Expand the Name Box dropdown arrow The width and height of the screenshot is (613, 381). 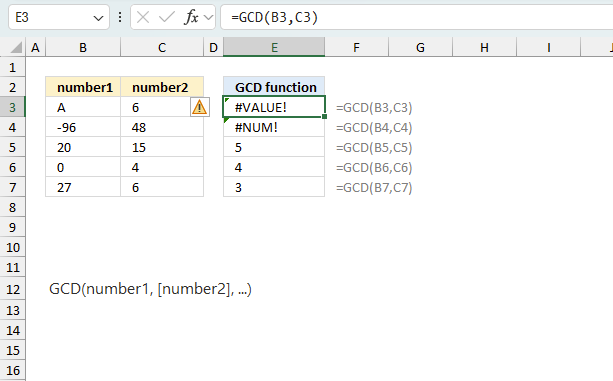[x=98, y=18]
